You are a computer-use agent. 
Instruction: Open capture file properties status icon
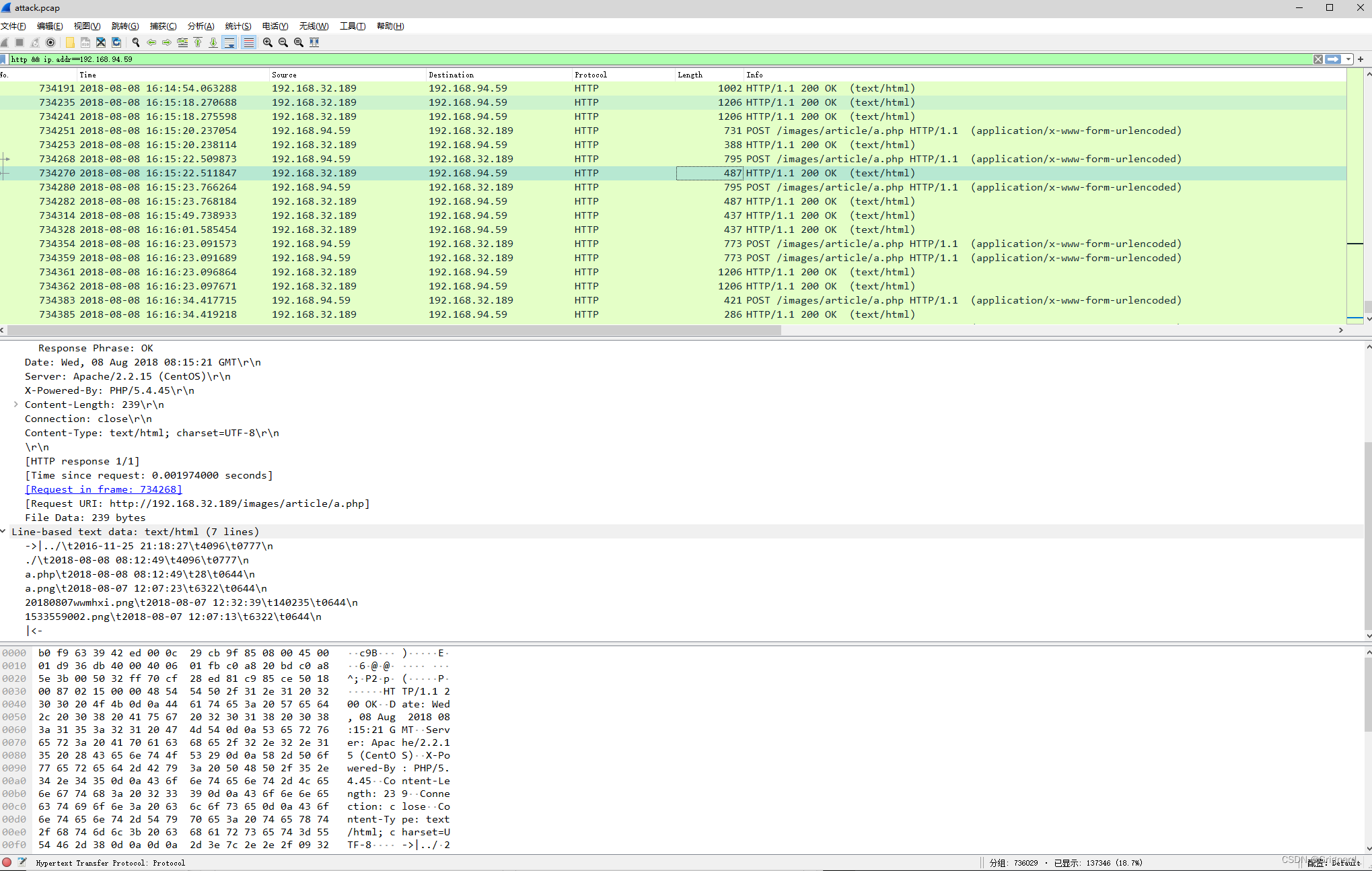click(x=22, y=862)
